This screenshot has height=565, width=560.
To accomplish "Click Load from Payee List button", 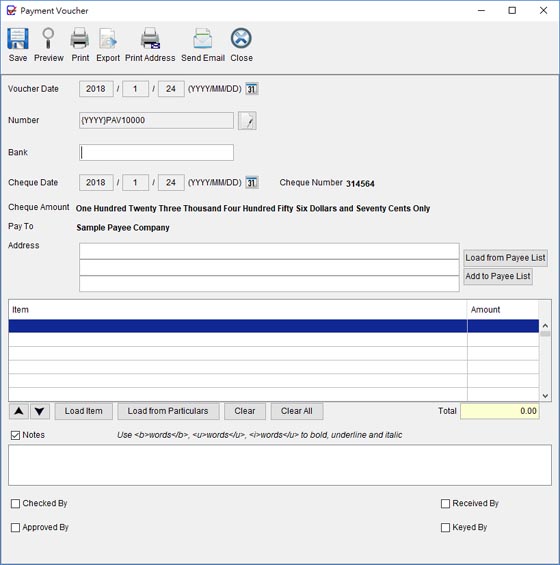I will 505,258.
